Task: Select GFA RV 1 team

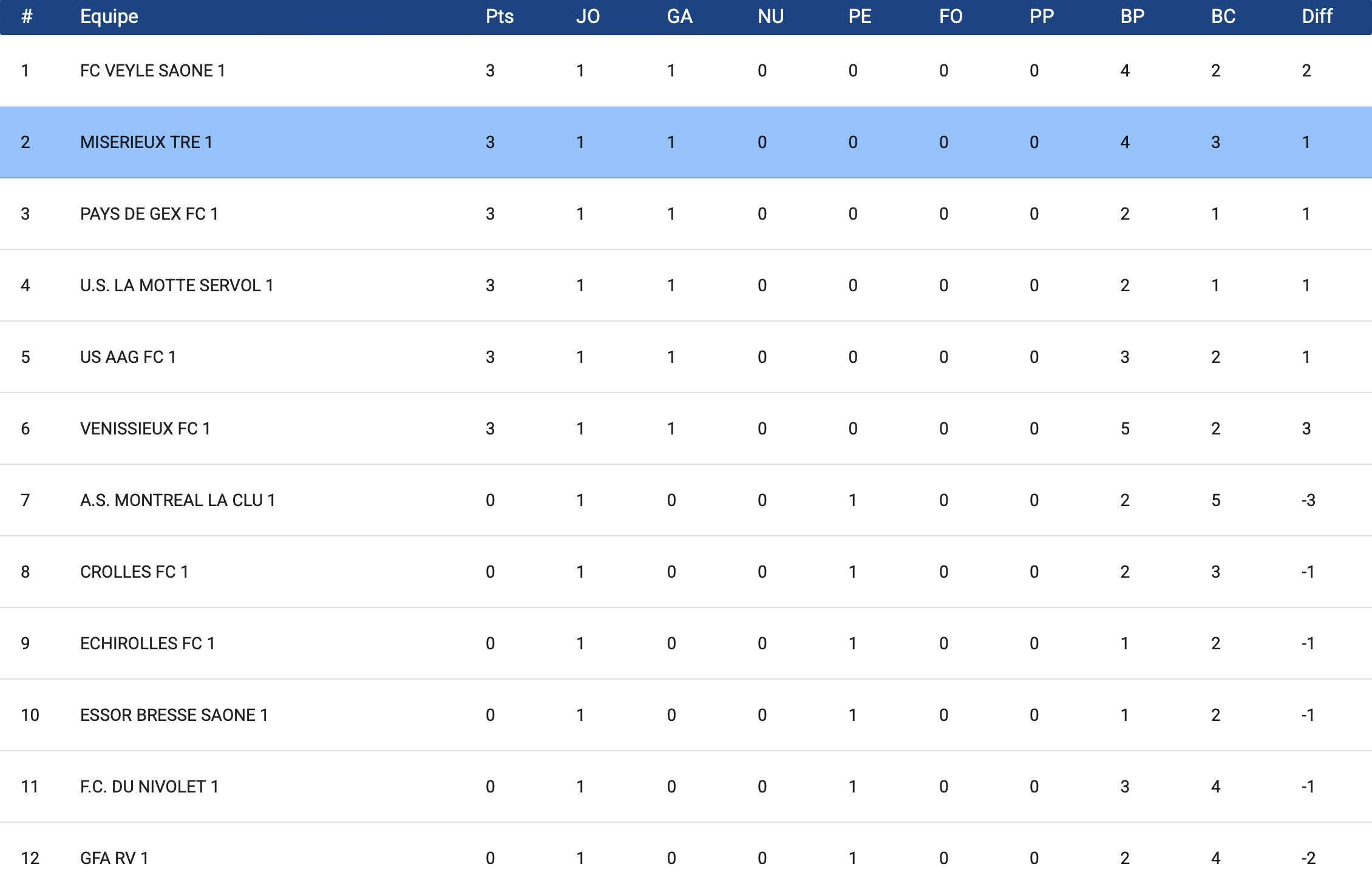Action: click(114, 859)
